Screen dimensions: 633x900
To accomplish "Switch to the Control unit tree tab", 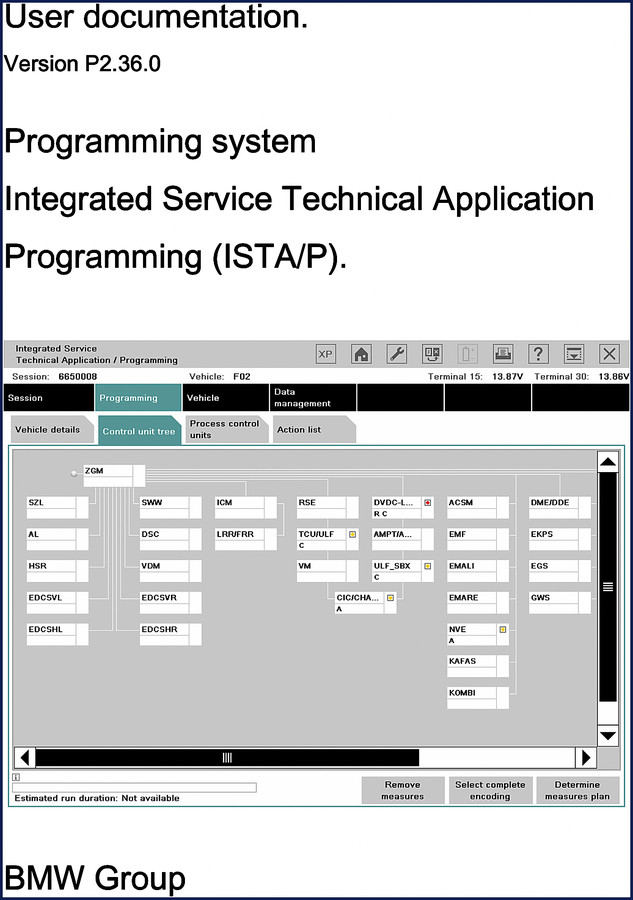I will [139, 430].
